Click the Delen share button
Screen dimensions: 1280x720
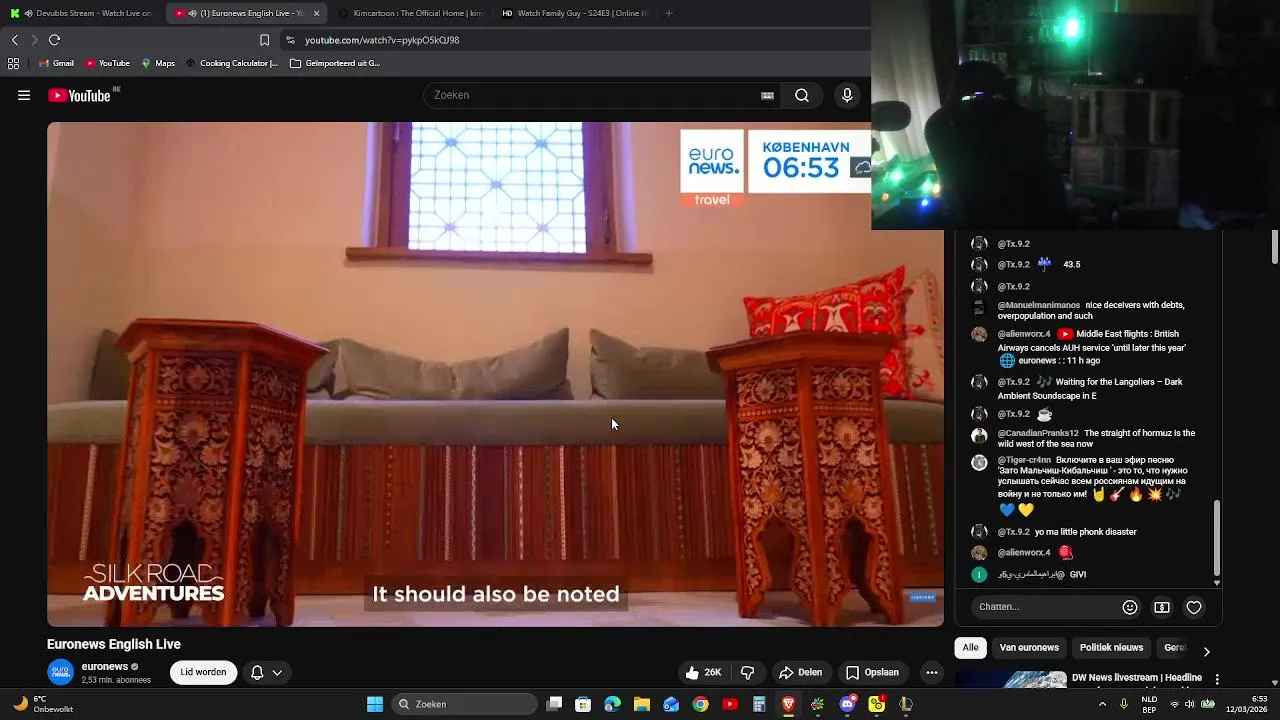pyautogui.click(x=800, y=672)
